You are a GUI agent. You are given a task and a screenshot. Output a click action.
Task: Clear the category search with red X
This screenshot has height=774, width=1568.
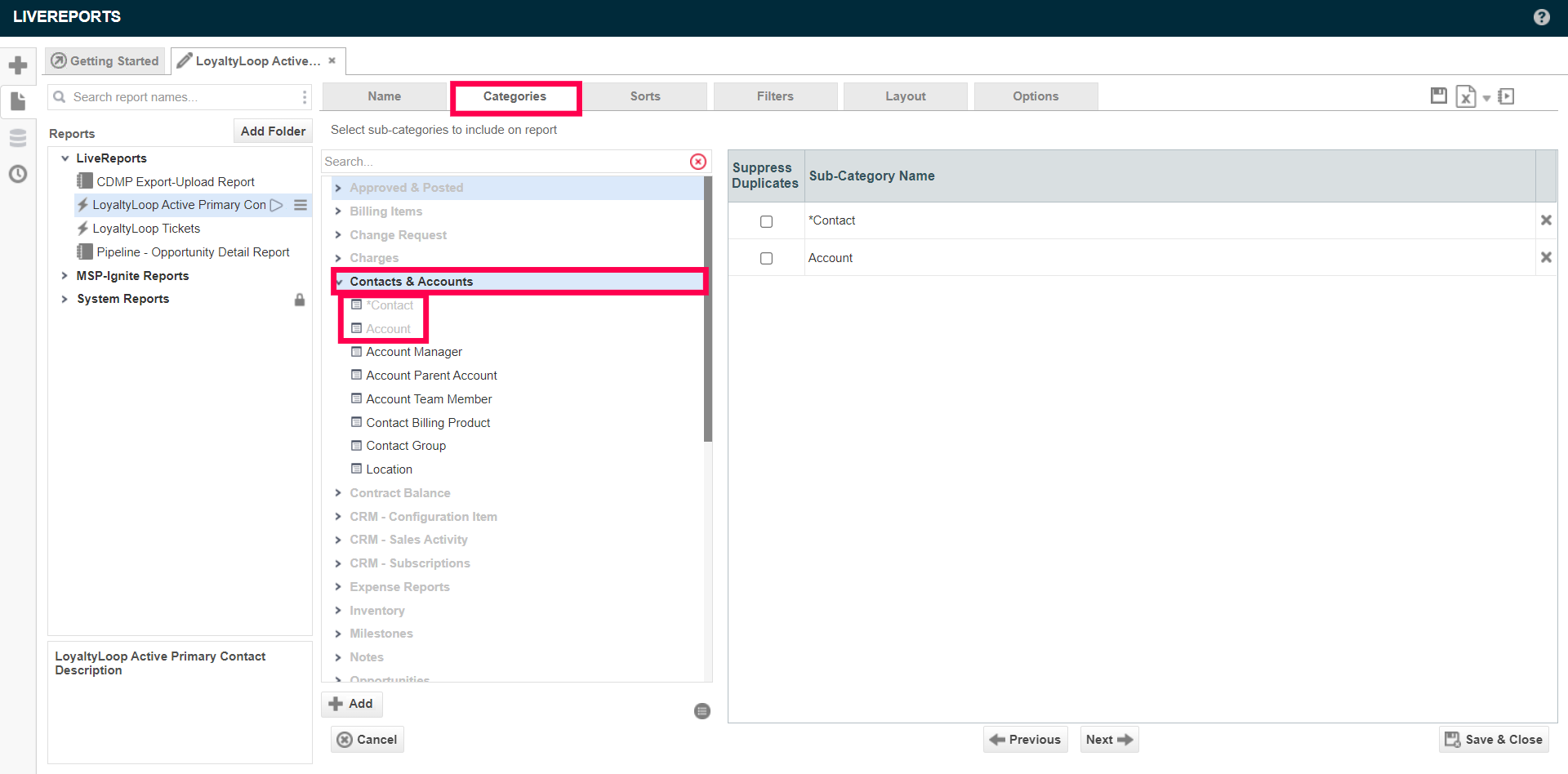(x=698, y=162)
